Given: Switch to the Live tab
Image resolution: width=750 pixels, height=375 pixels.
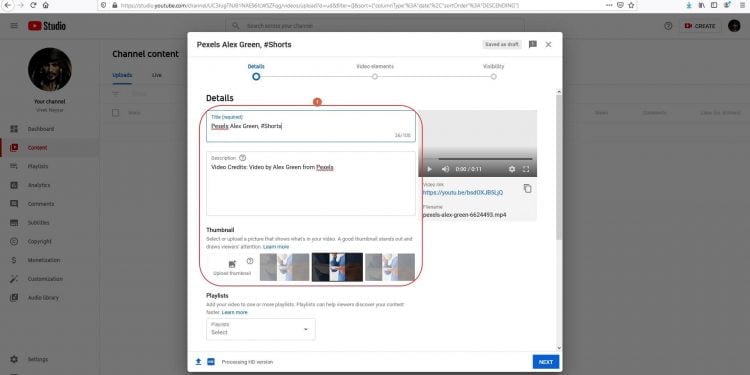Looking at the screenshot, I should click(157, 75).
